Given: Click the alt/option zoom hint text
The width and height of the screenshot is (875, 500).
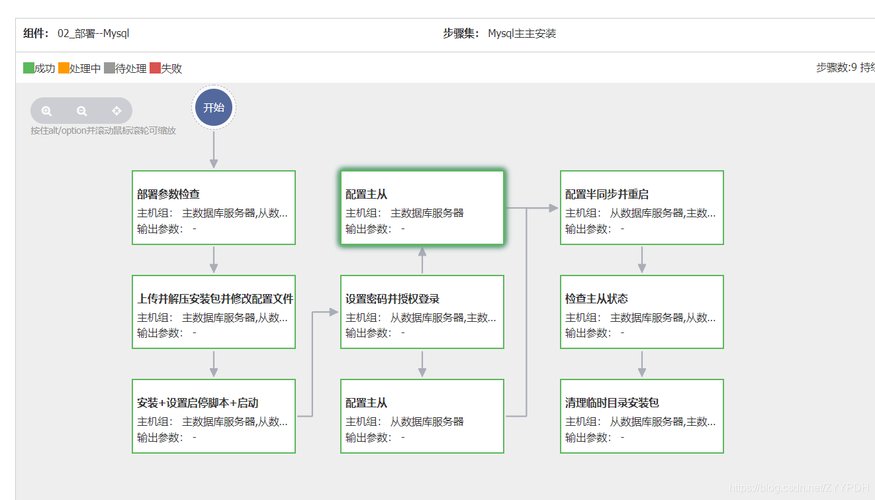Looking at the screenshot, I should 103,131.
